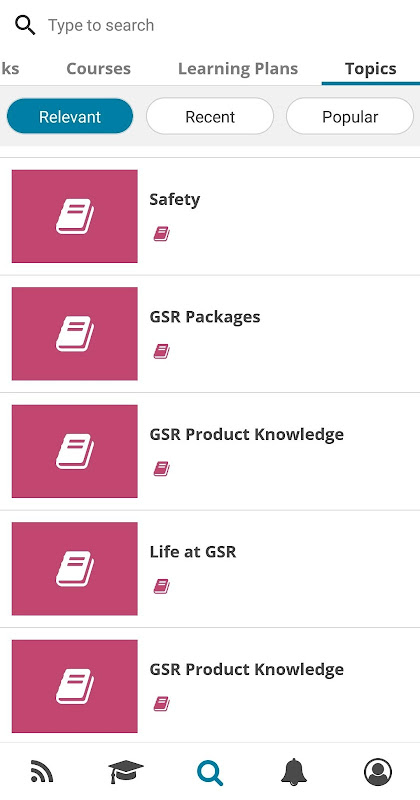This screenshot has width=420, height=800.
Task: Tap the magnifier icon beside the search field
Action: point(24,24)
